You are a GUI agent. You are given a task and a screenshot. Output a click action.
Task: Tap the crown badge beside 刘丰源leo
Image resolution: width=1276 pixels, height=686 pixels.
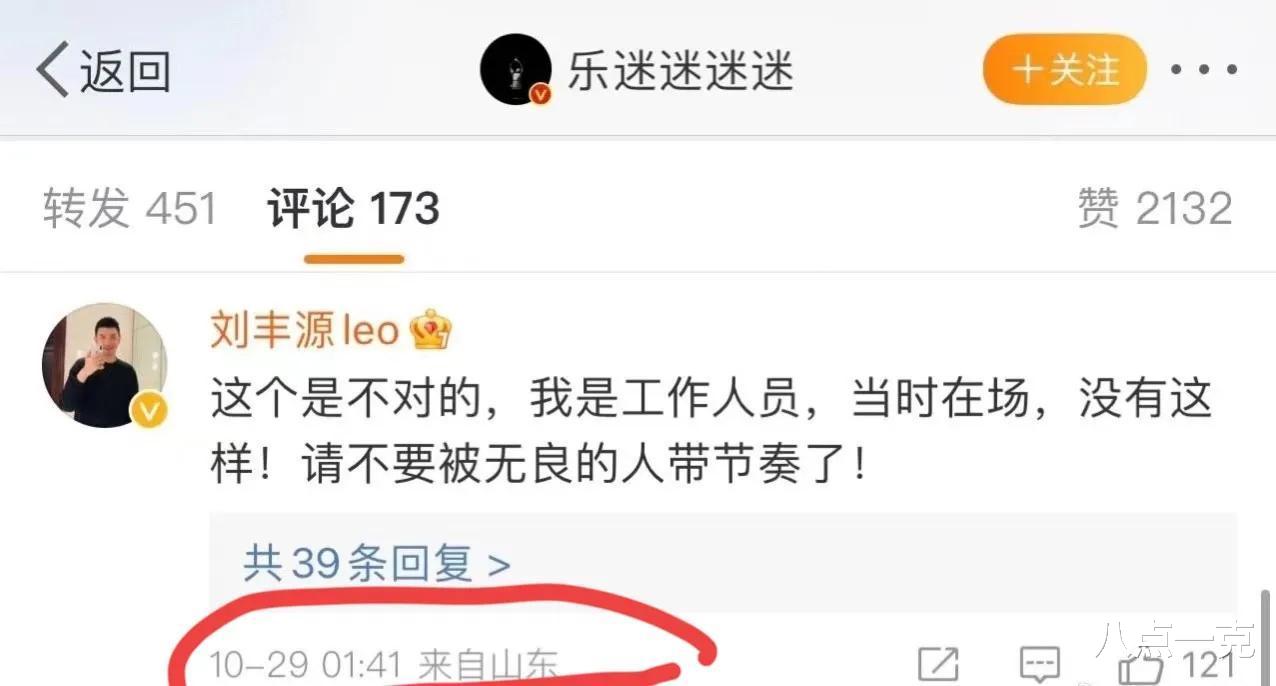(x=431, y=330)
